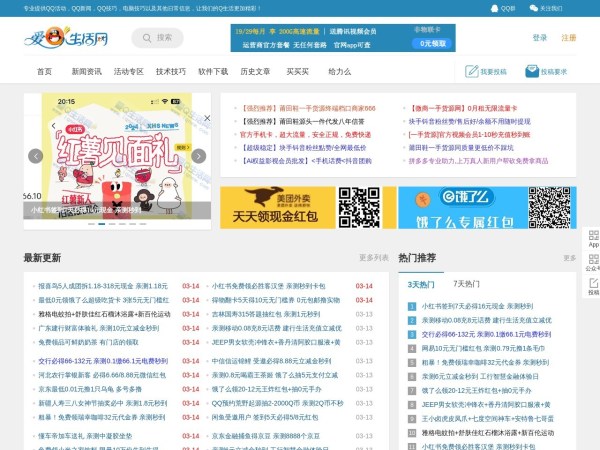Switch to the 7天热门 tab

click(x=466, y=284)
